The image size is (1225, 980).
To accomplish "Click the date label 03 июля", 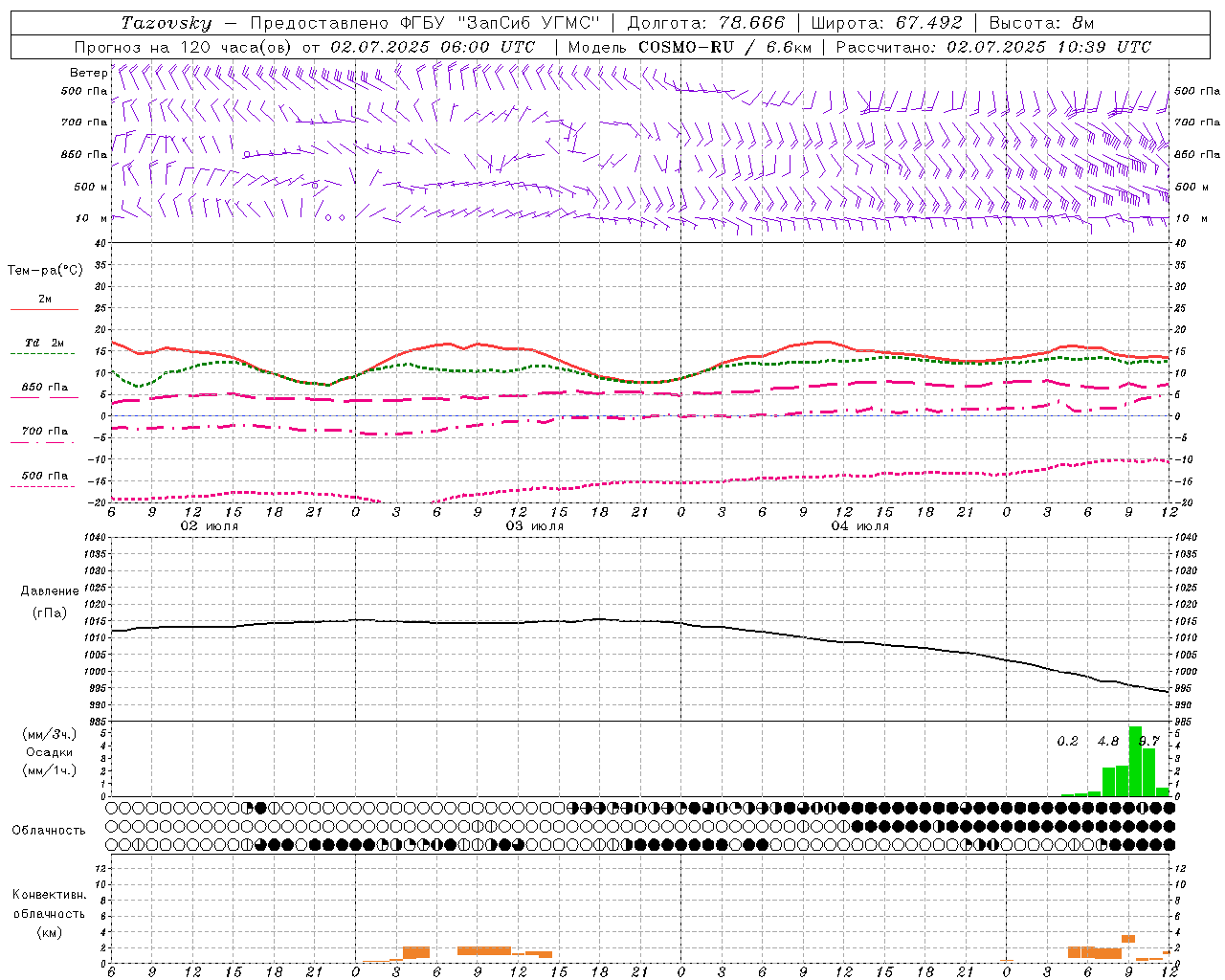I will pos(535,526).
